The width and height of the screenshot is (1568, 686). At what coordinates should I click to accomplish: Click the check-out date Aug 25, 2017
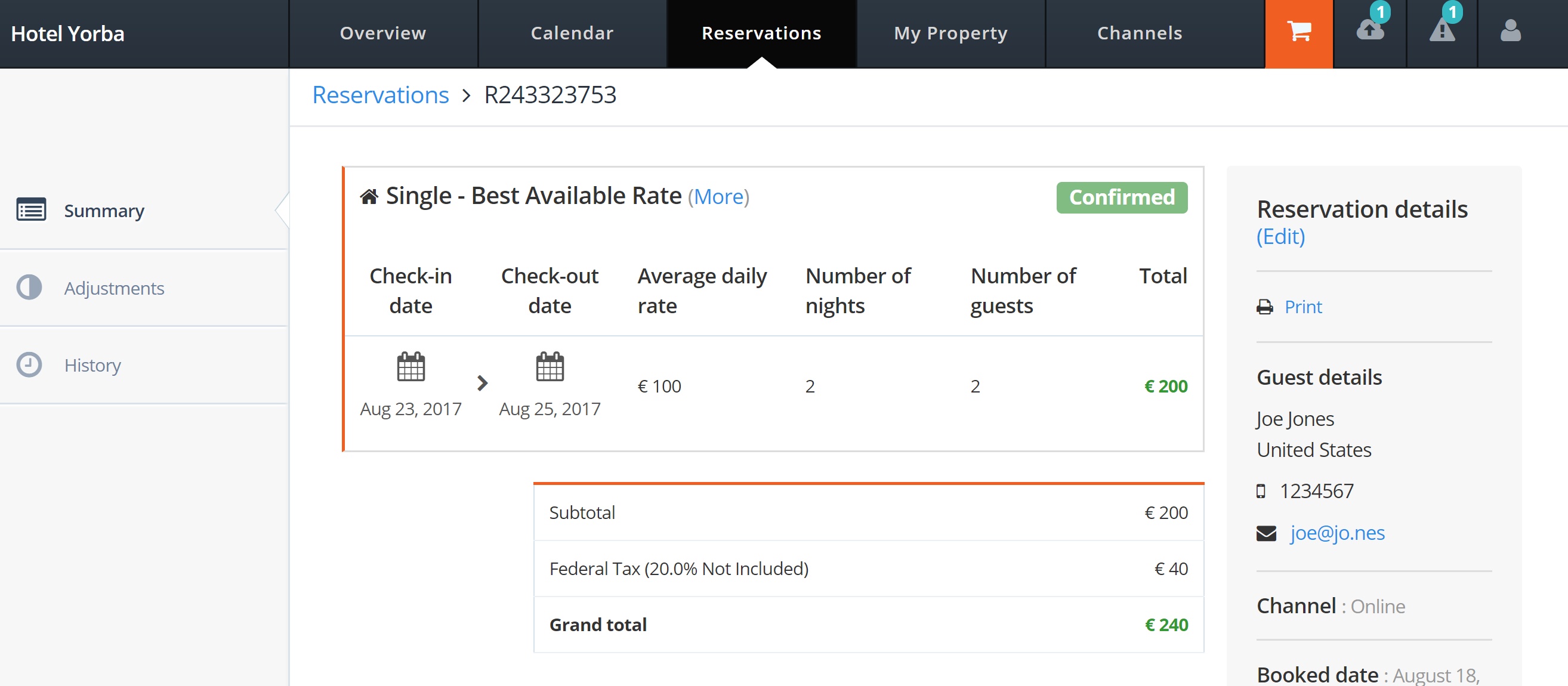pyautogui.click(x=550, y=409)
